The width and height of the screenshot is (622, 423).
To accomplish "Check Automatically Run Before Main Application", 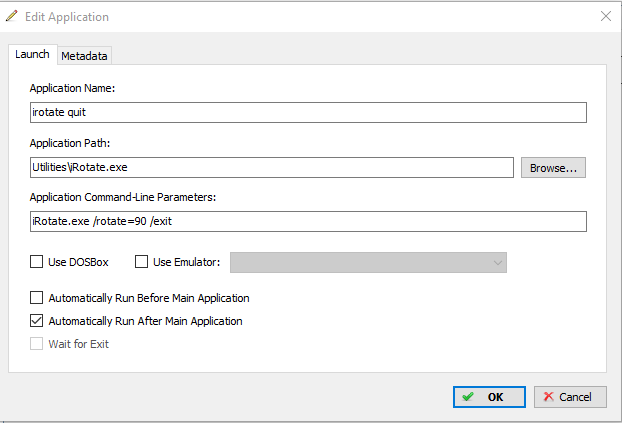I will point(36,298).
